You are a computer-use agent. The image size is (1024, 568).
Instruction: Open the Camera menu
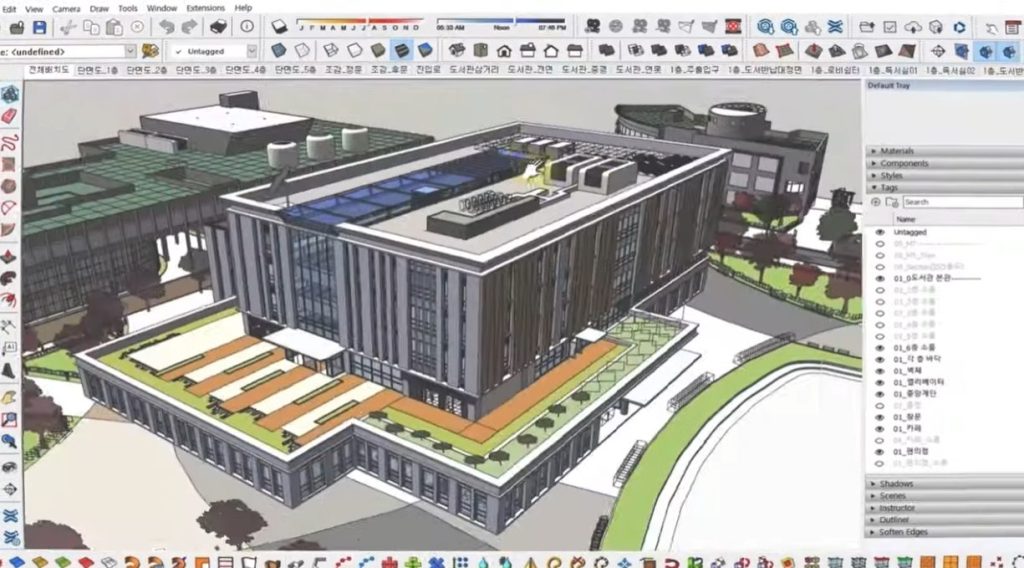click(x=66, y=8)
